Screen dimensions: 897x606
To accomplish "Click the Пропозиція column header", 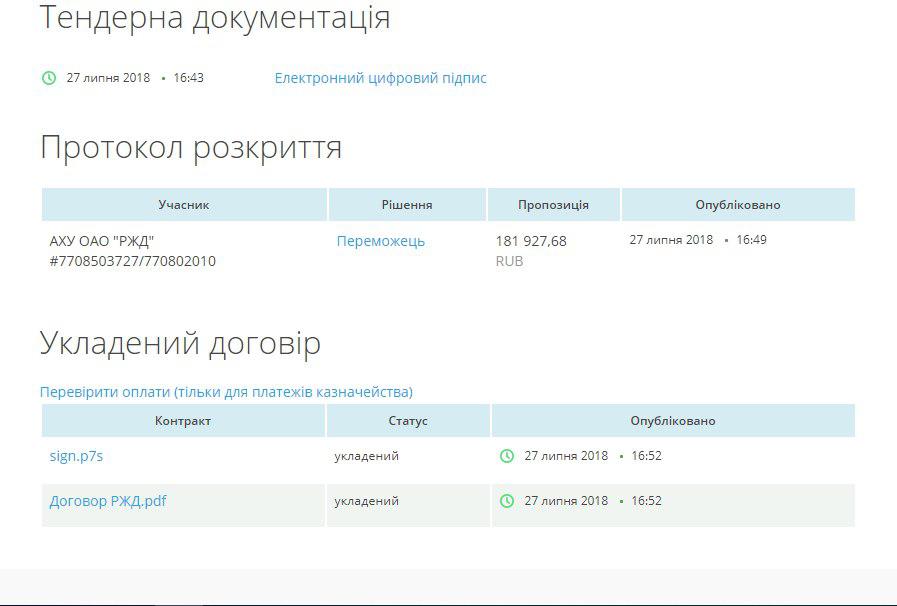I will [x=553, y=205].
